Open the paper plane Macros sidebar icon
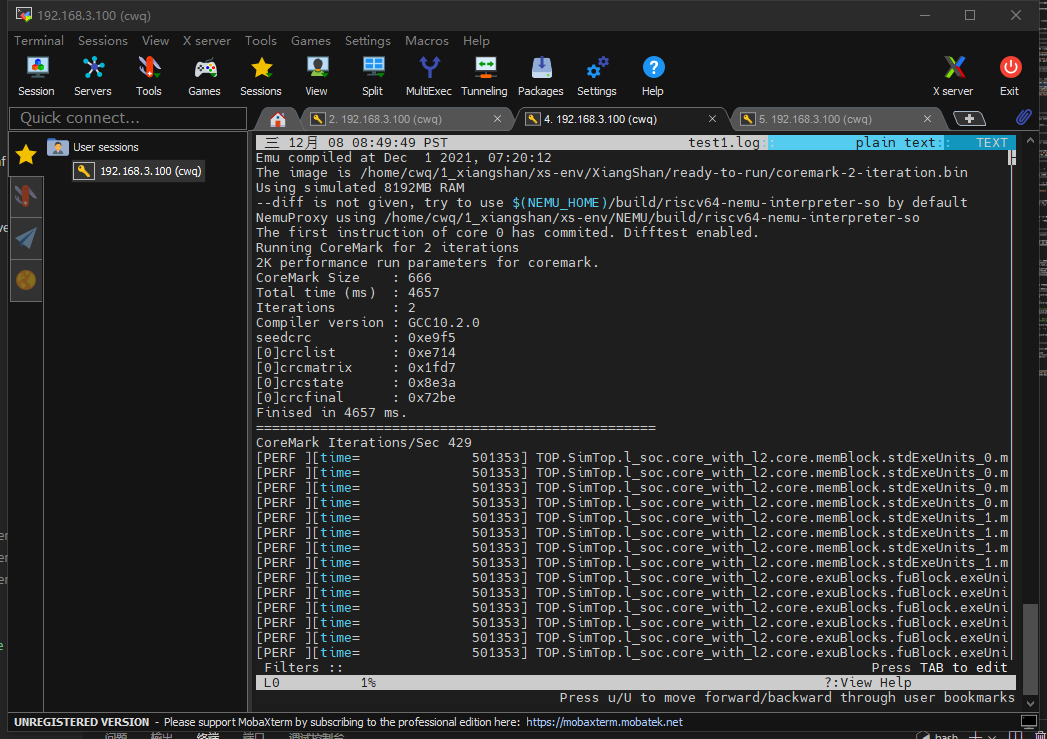Viewport: 1047px width, 739px height. tap(26, 238)
